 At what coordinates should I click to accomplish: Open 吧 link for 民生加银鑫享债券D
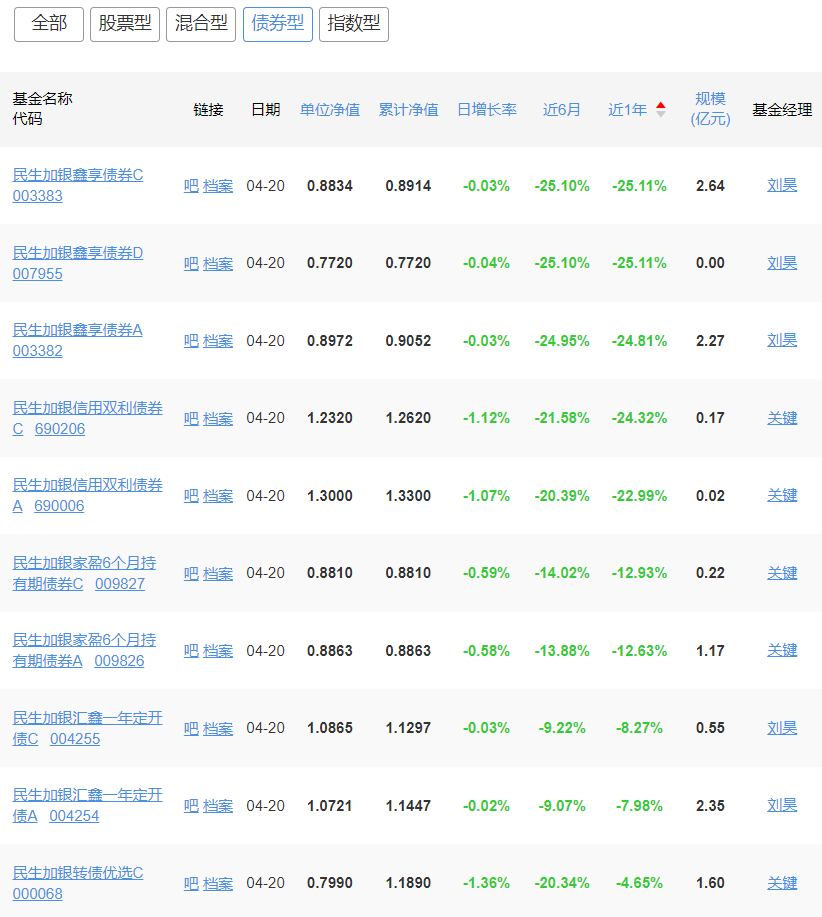tap(191, 264)
